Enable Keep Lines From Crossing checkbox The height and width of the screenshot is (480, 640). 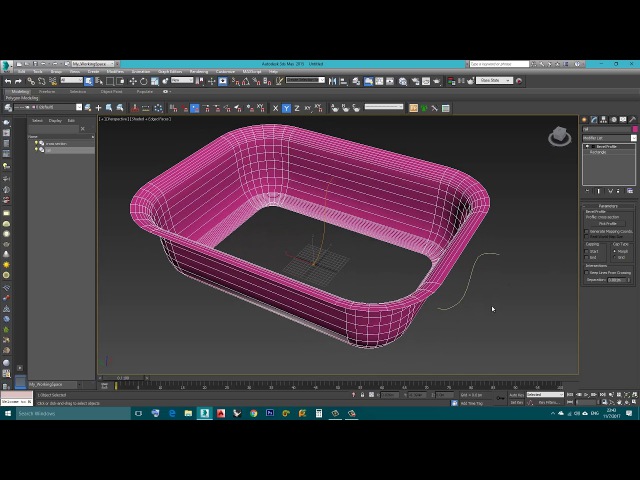[x=587, y=272]
